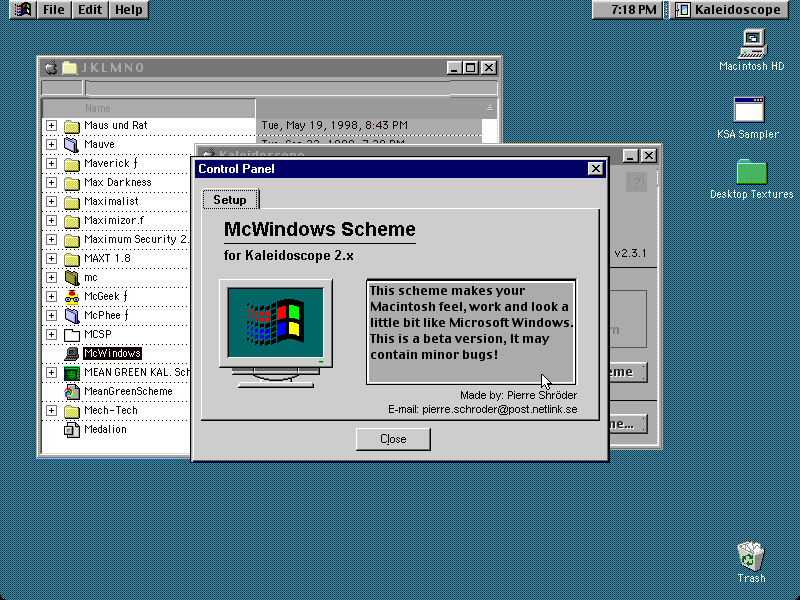Open the Apple menu with the Windows flag
This screenshot has width=800, height=600.
tap(23, 10)
